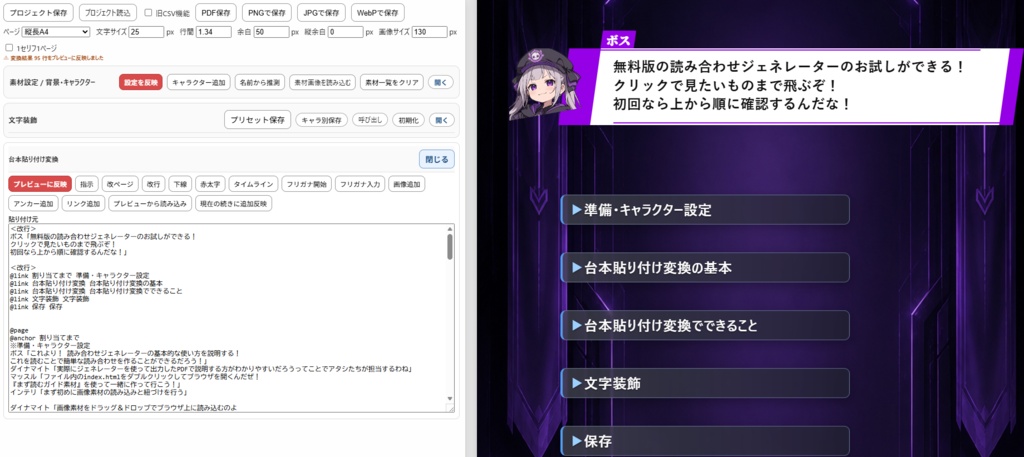Click the キャラ別保存 button
This screenshot has height=457, width=1024.
(321, 120)
